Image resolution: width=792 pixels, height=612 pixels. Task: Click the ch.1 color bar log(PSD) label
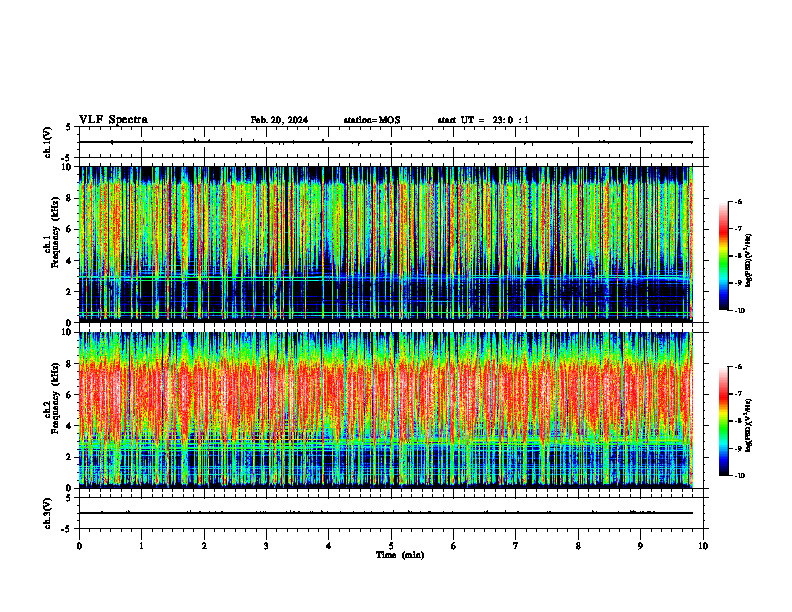pos(749,261)
